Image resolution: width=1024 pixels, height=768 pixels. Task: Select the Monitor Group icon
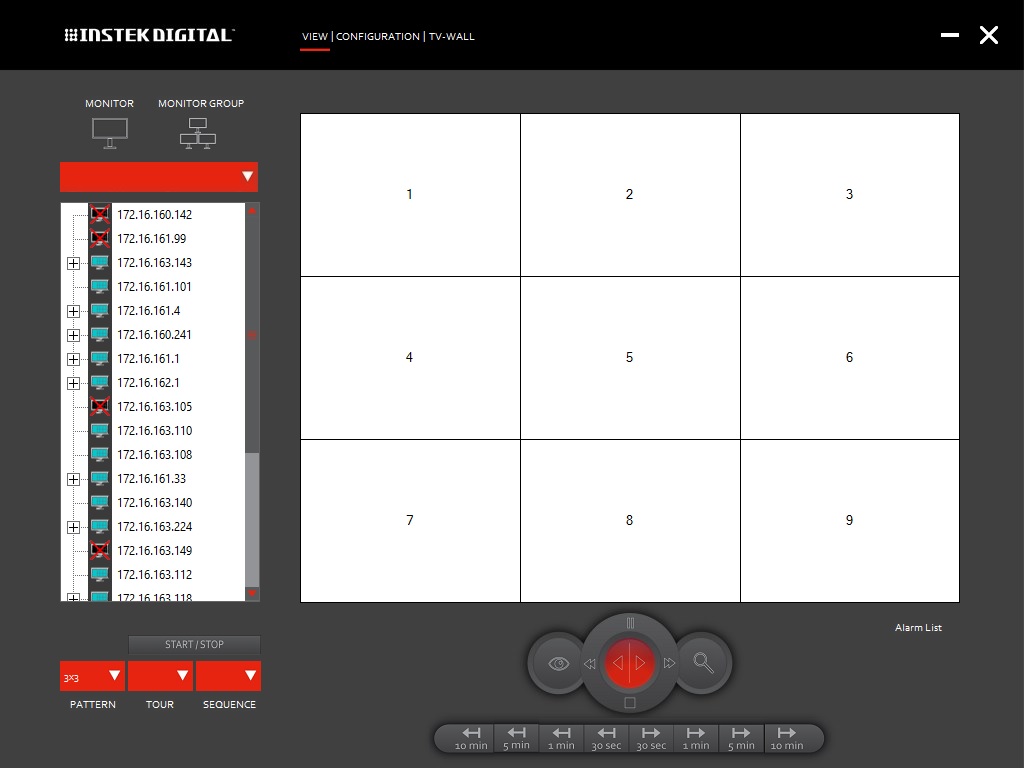tap(198, 133)
